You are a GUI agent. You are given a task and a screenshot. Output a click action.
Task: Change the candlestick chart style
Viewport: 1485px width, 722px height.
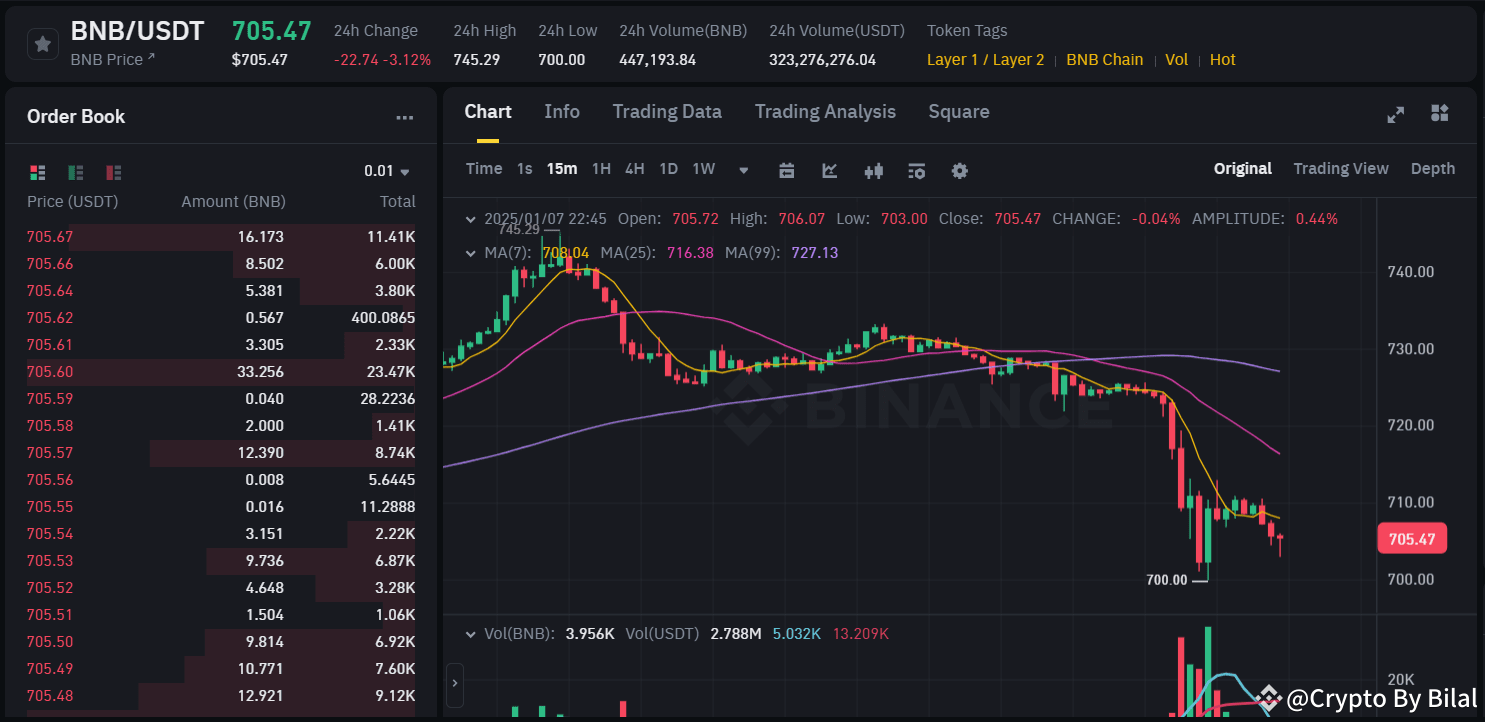tap(874, 170)
